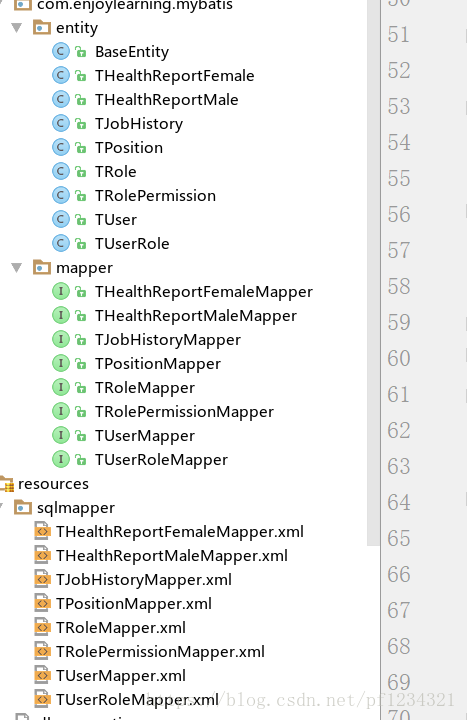Open the TJobHistory class
The width and height of the screenshot is (467, 720).
(139, 124)
